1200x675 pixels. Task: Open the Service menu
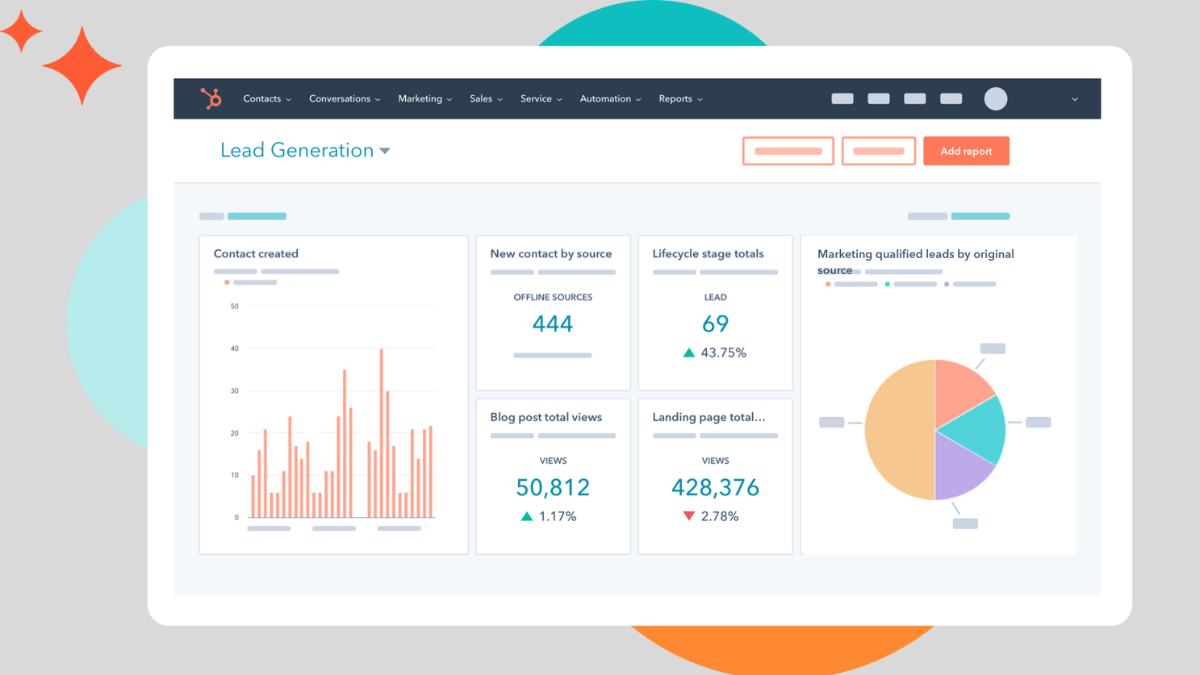541,99
